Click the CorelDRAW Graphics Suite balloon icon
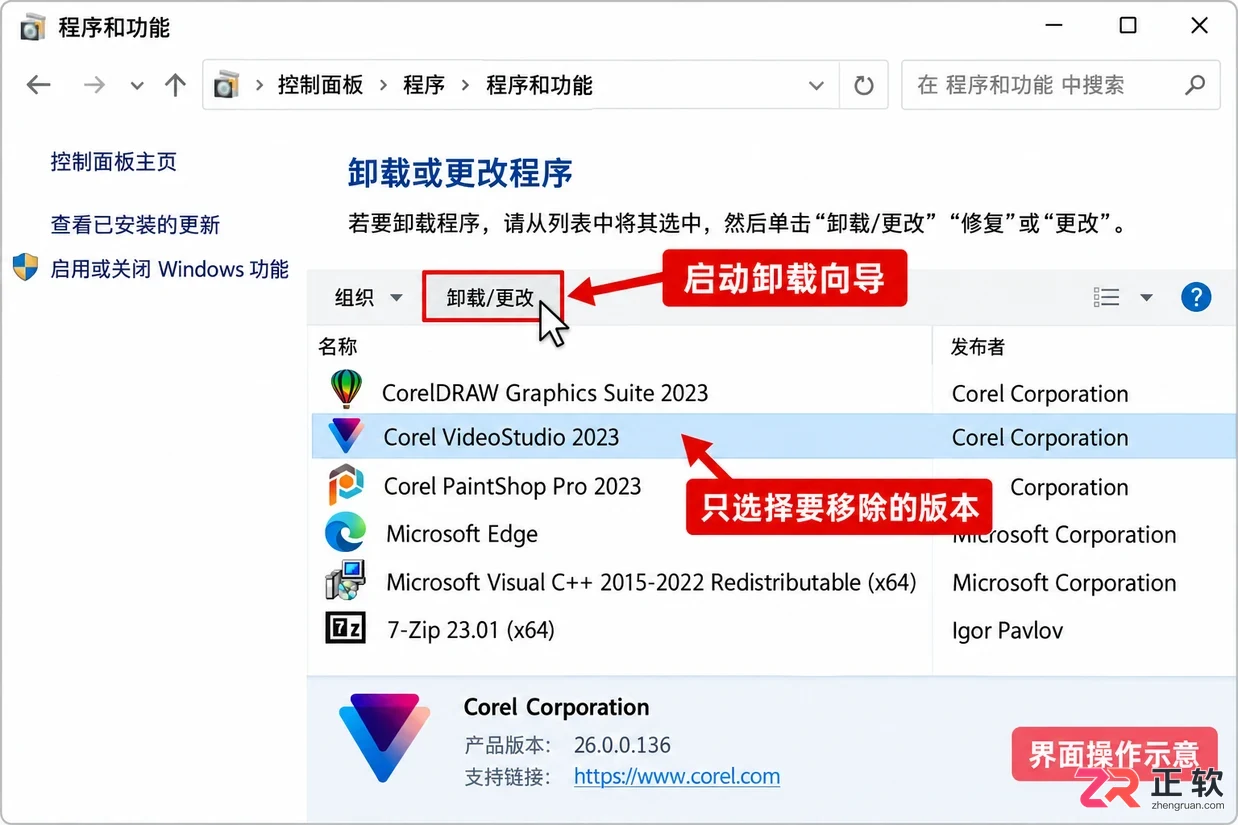1238x825 pixels. 346,388
